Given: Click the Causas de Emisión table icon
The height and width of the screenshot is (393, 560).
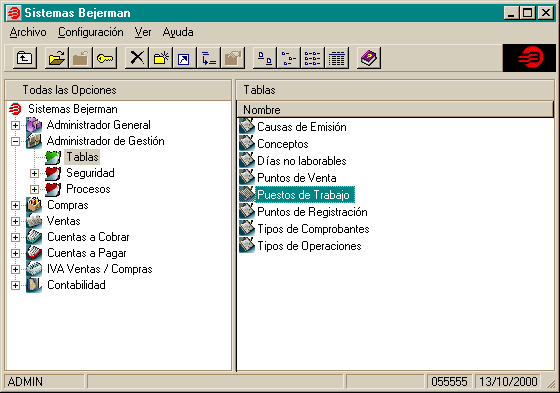Looking at the screenshot, I should click(247, 126).
